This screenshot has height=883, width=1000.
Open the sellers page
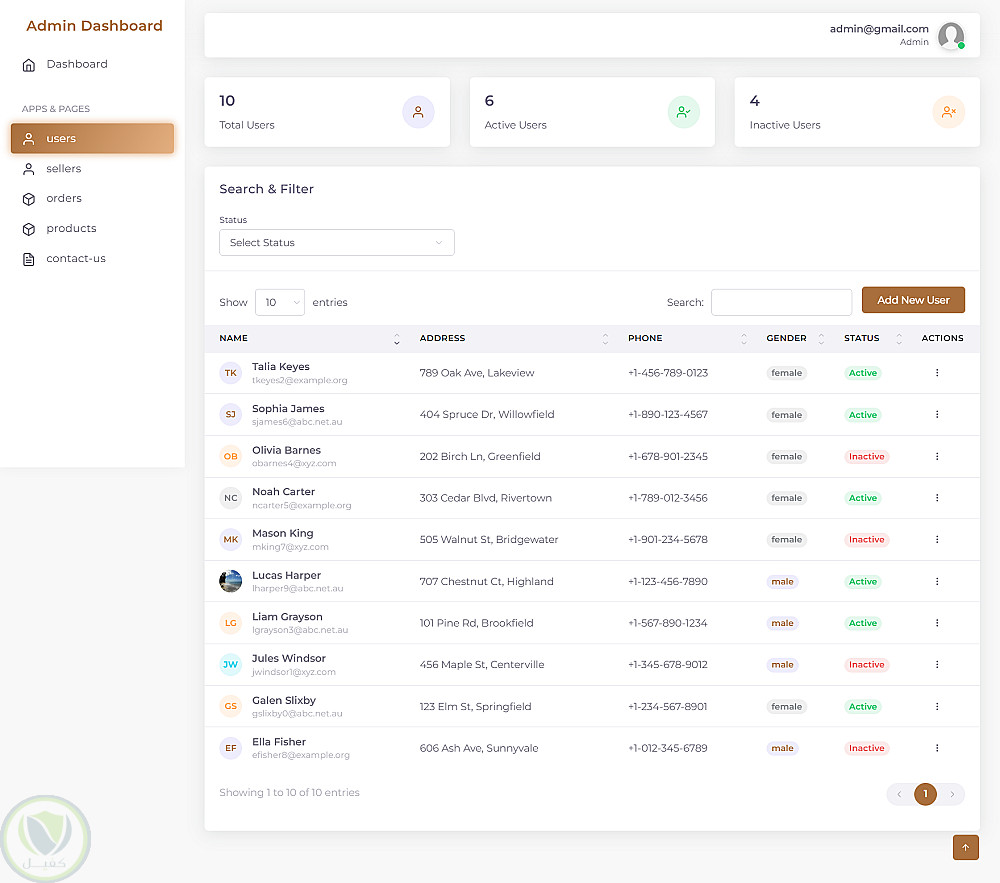point(92,169)
